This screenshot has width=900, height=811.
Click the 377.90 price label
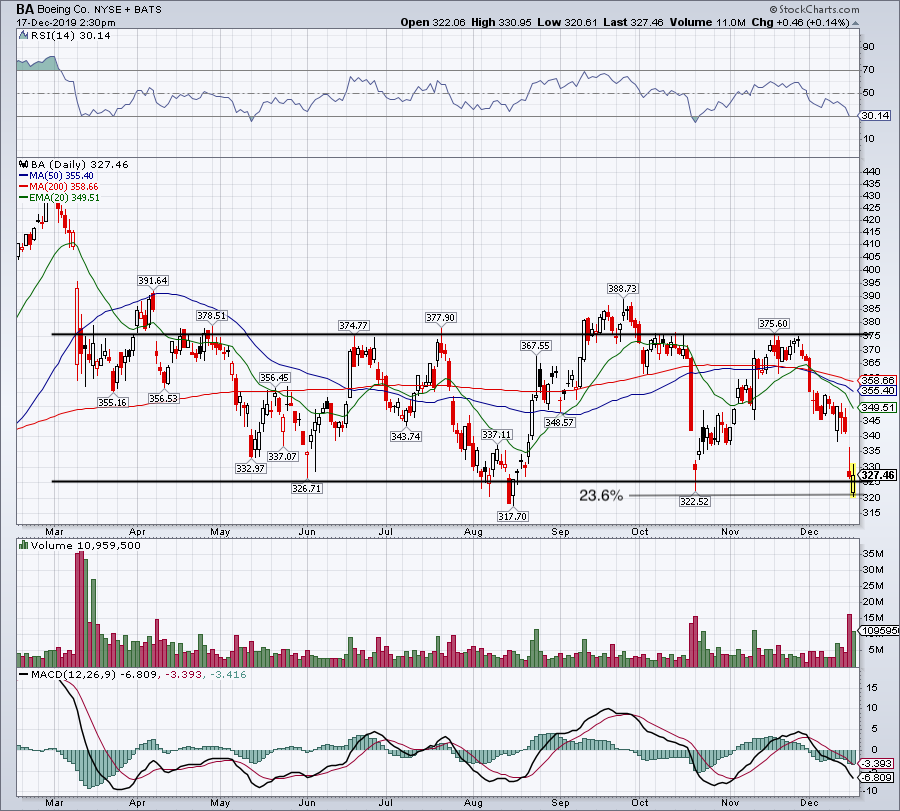pos(441,317)
